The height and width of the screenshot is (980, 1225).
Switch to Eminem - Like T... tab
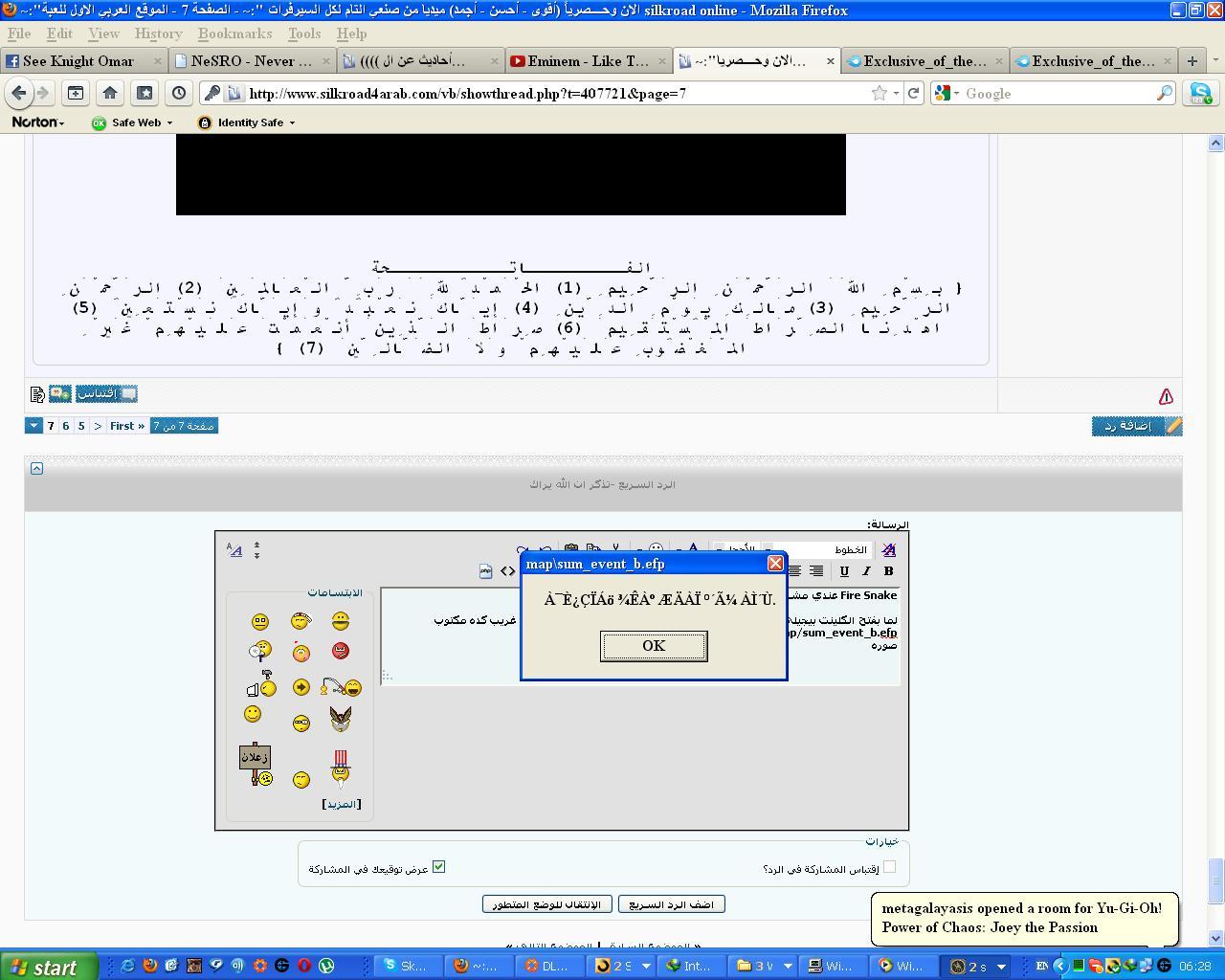click(x=588, y=60)
